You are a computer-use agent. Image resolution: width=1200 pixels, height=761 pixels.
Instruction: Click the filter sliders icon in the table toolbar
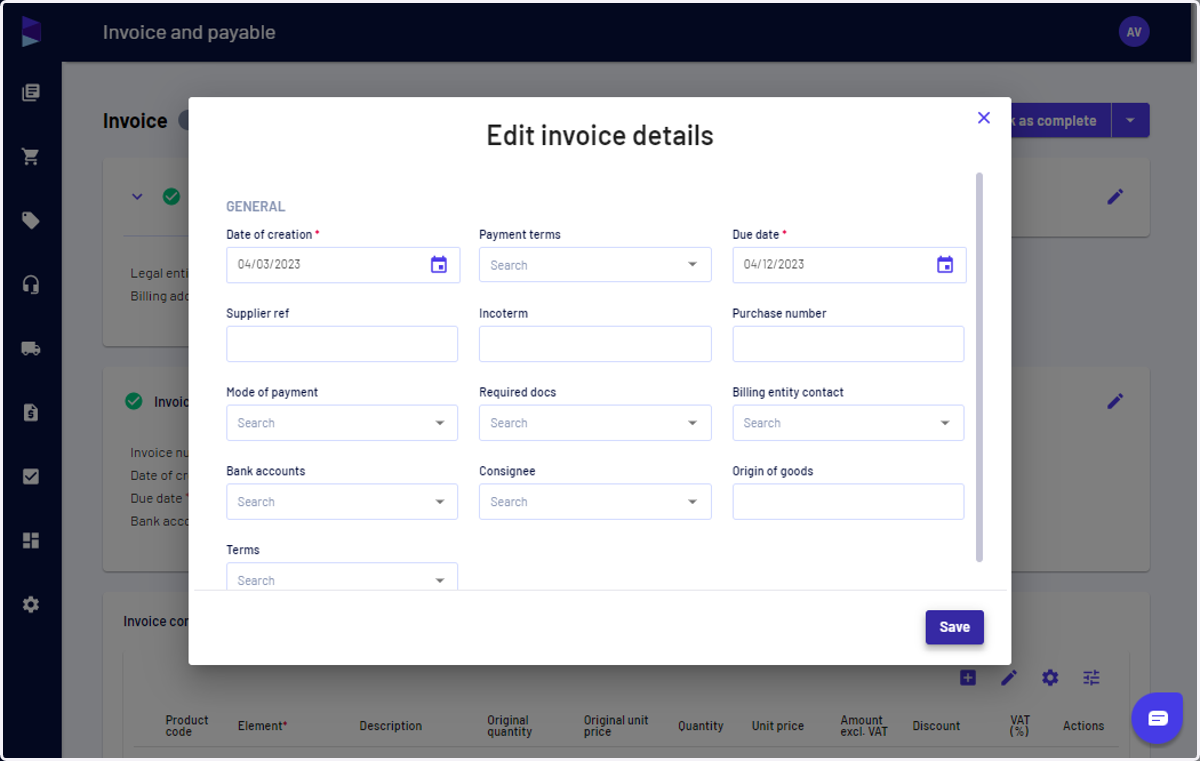(1091, 678)
